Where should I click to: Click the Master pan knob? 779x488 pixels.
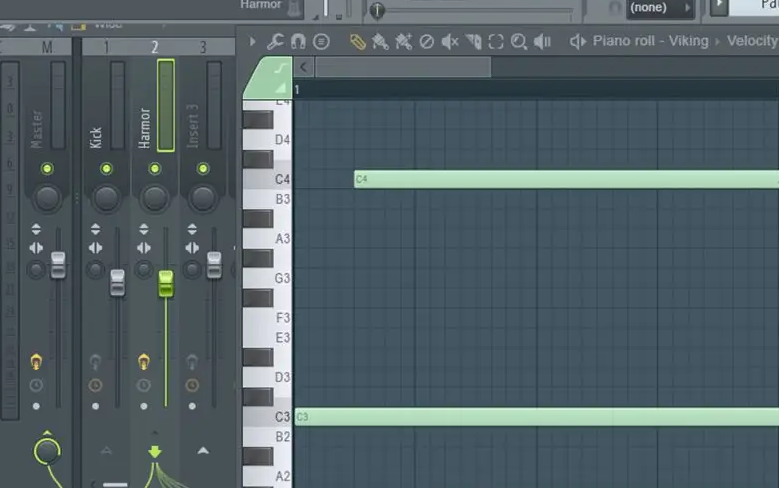coord(47,198)
